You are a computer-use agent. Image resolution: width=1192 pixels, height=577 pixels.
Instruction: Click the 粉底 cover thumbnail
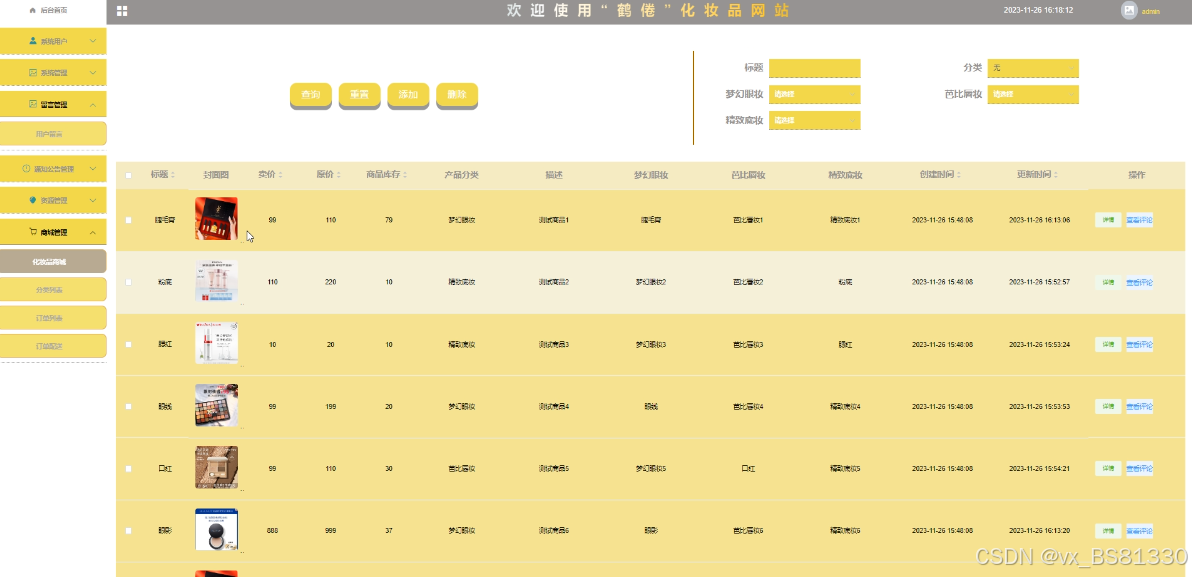(217, 281)
